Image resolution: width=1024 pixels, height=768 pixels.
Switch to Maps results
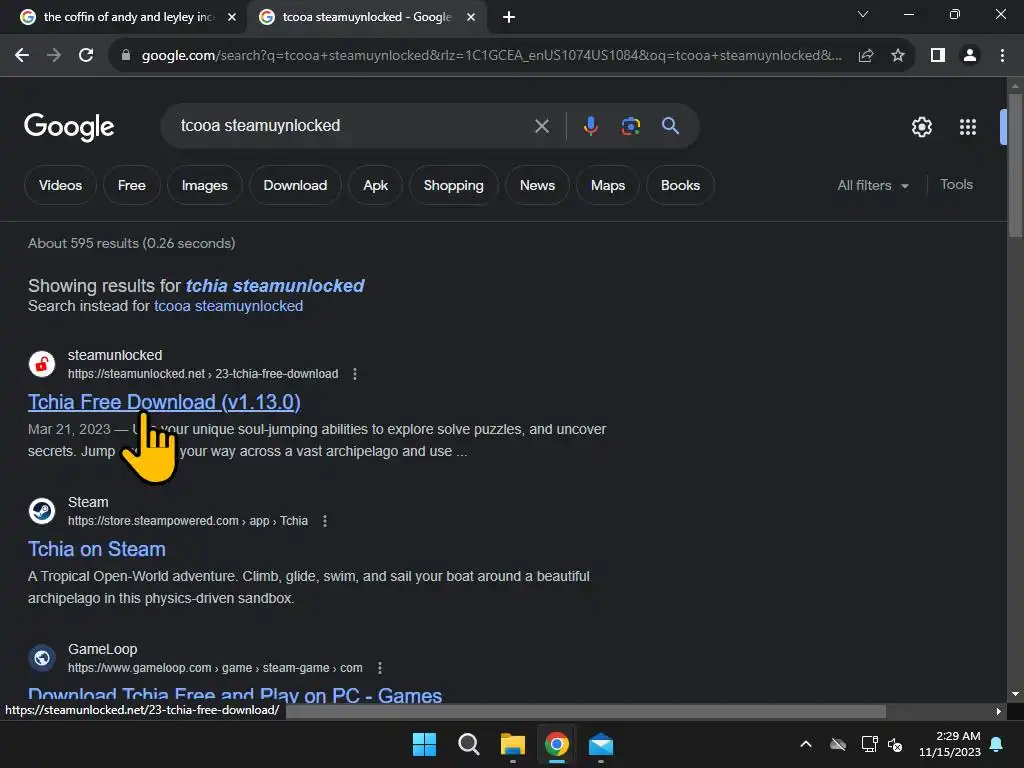pyautogui.click(x=608, y=185)
